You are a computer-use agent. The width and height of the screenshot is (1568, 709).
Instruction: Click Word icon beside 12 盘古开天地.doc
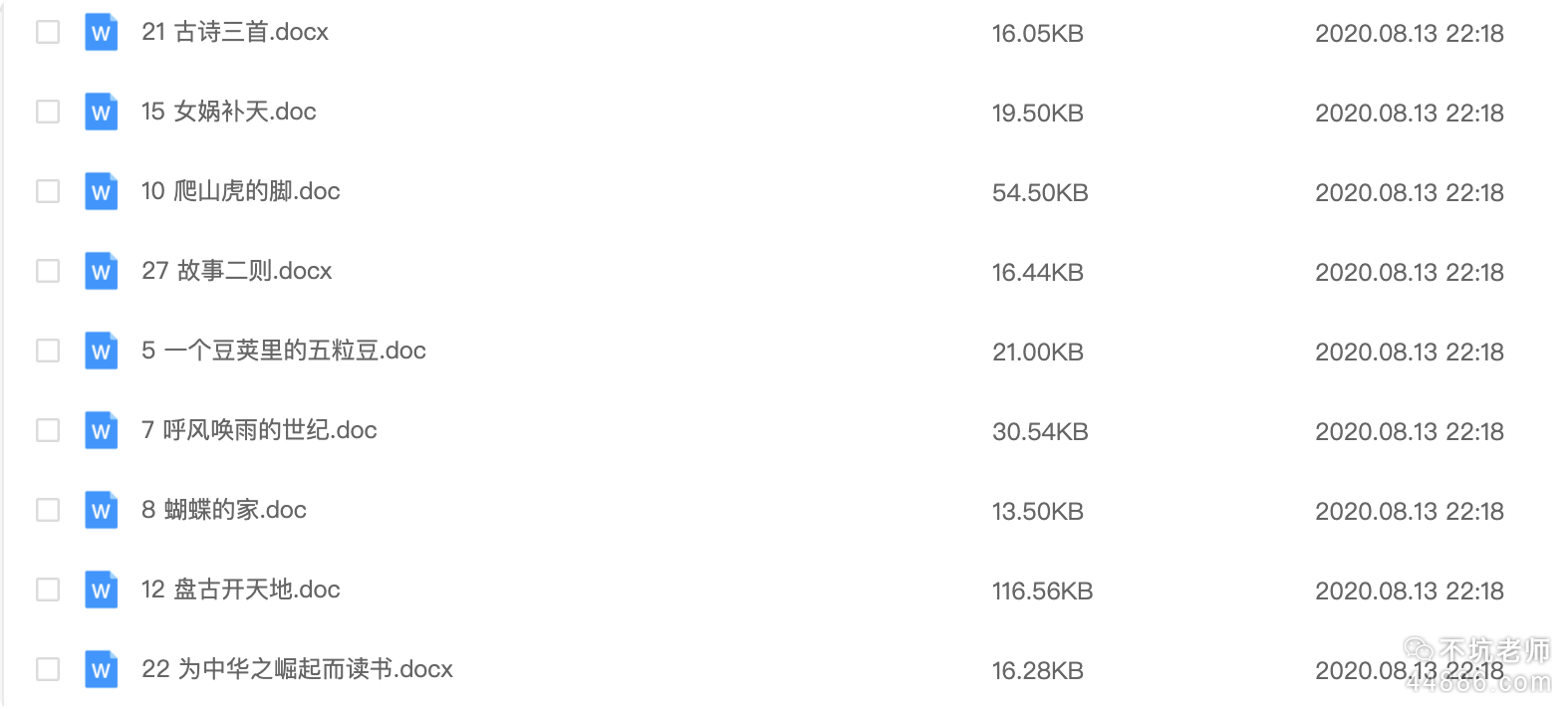pyautogui.click(x=101, y=591)
